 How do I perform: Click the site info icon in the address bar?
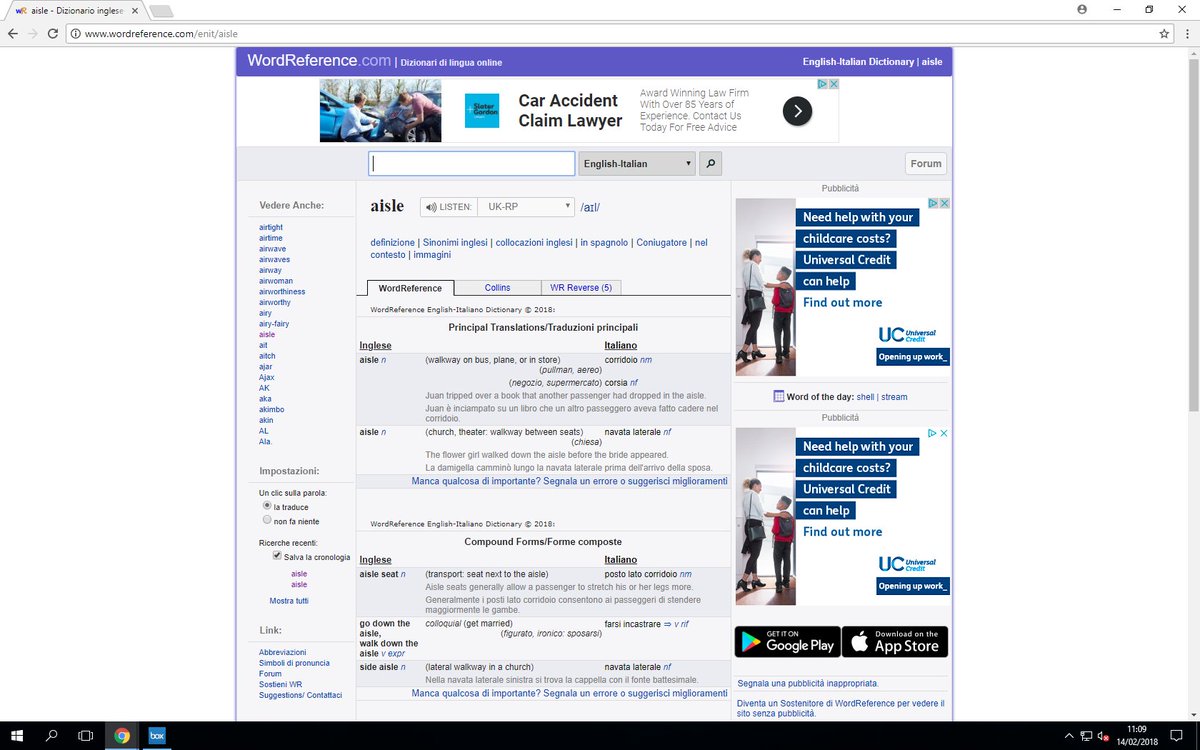75,33
